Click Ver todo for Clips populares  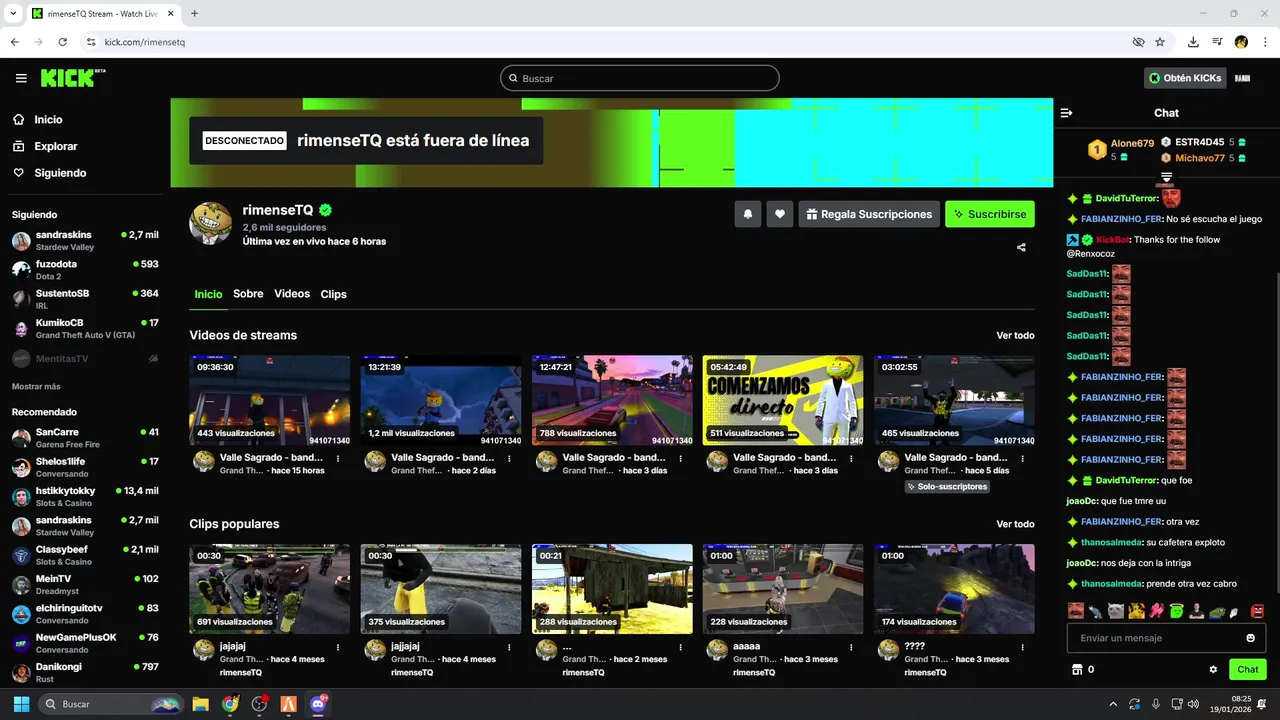coord(1015,524)
